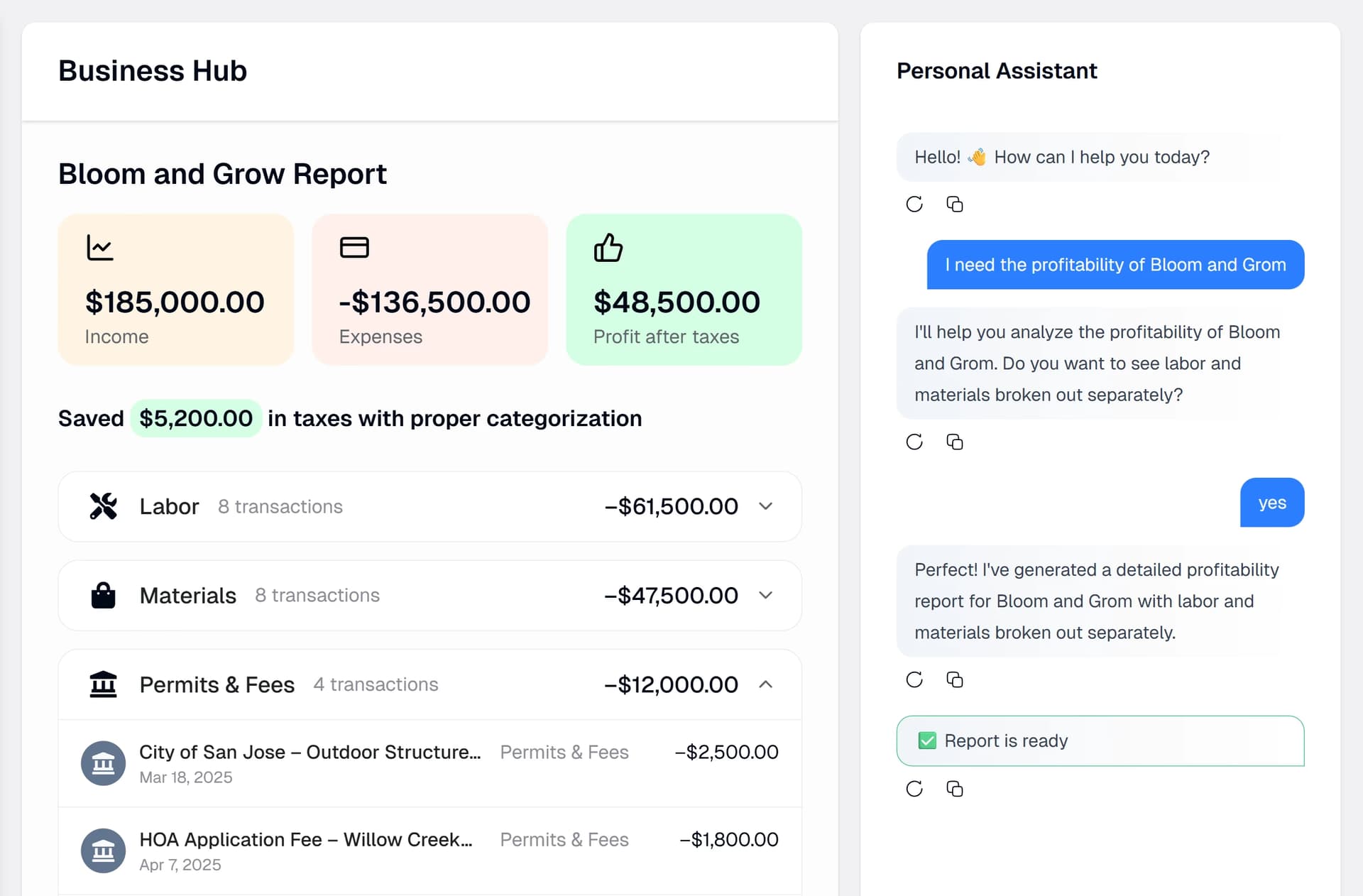1363x896 pixels.
Task: Click the thumbs-up profit icon
Action: pos(608,248)
